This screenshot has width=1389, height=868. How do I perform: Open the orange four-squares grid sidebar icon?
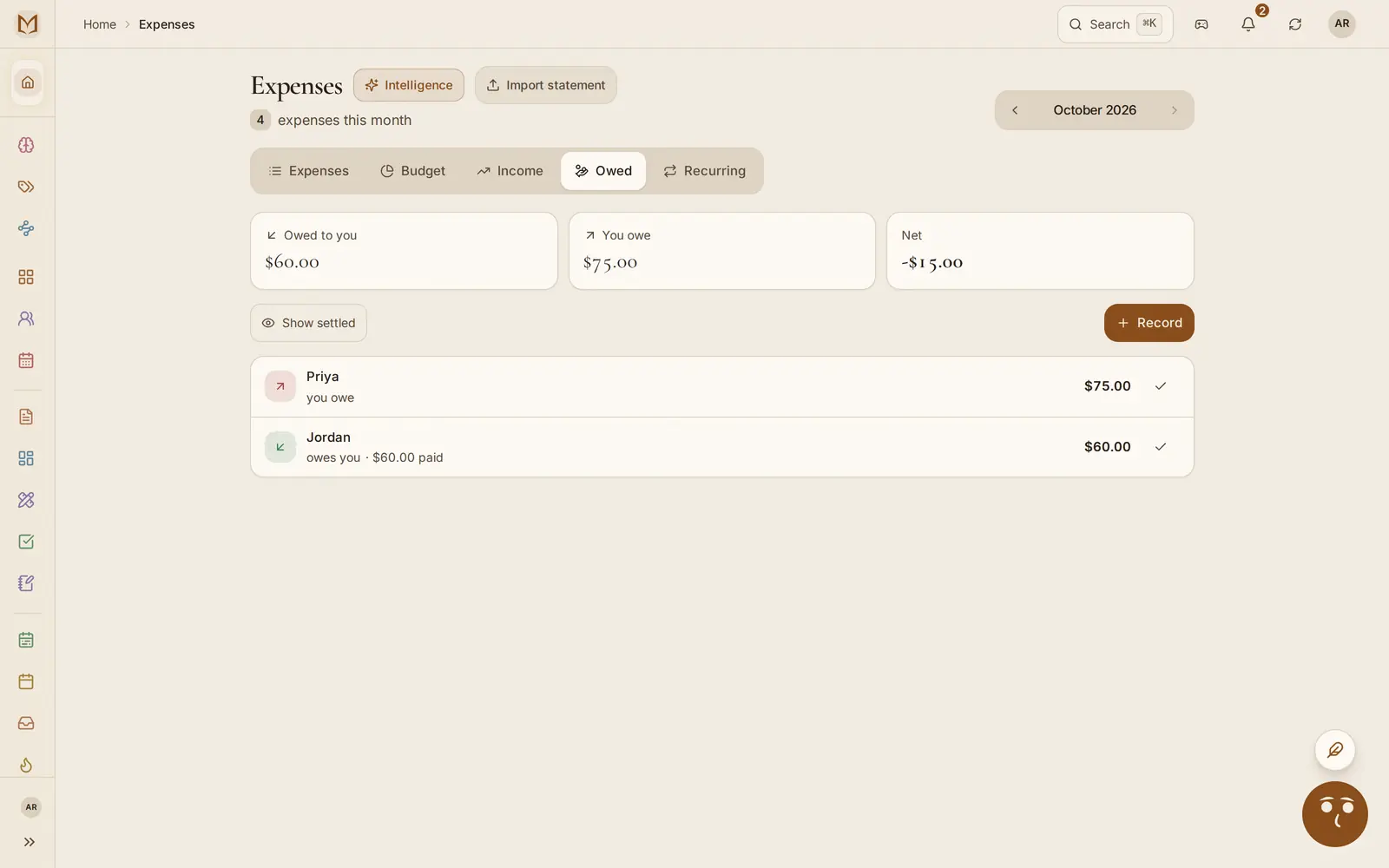(x=26, y=277)
